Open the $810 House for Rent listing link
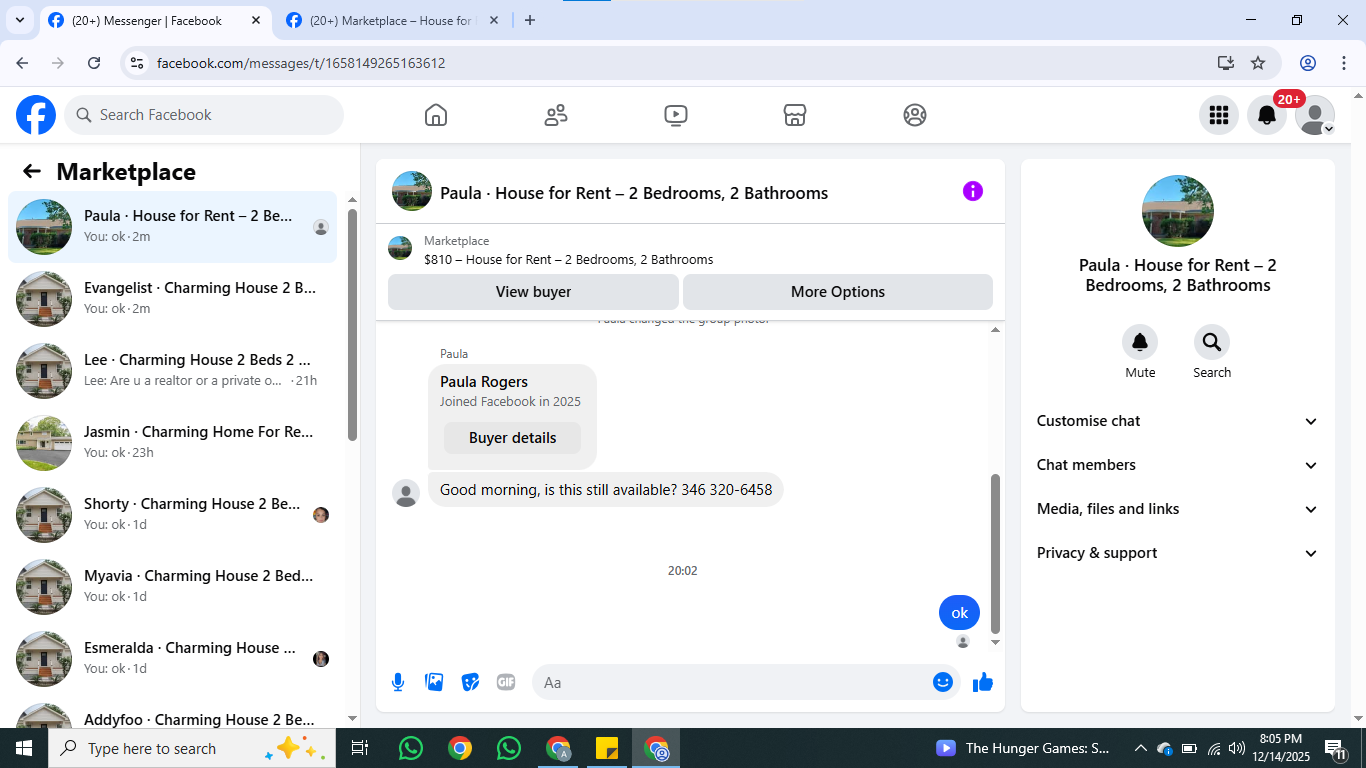 [x=569, y=260]
